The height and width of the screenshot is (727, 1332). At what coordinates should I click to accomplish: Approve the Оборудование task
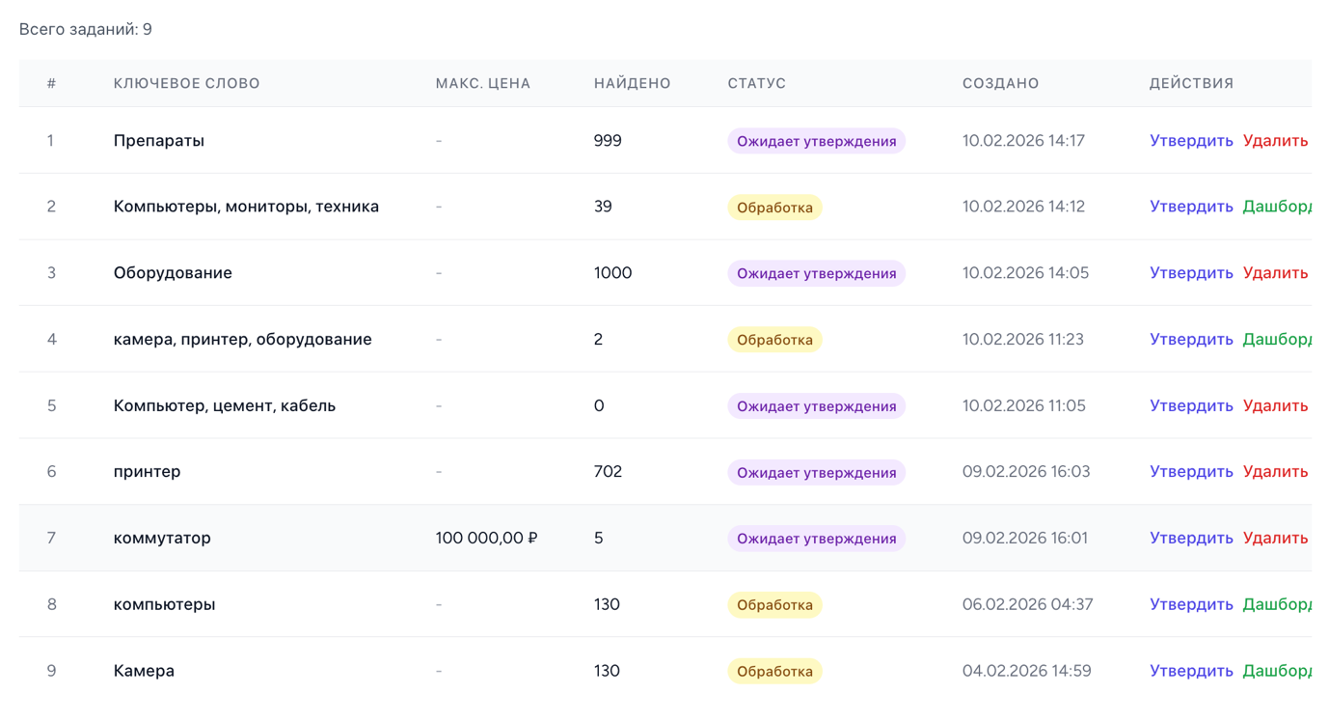1191,273
